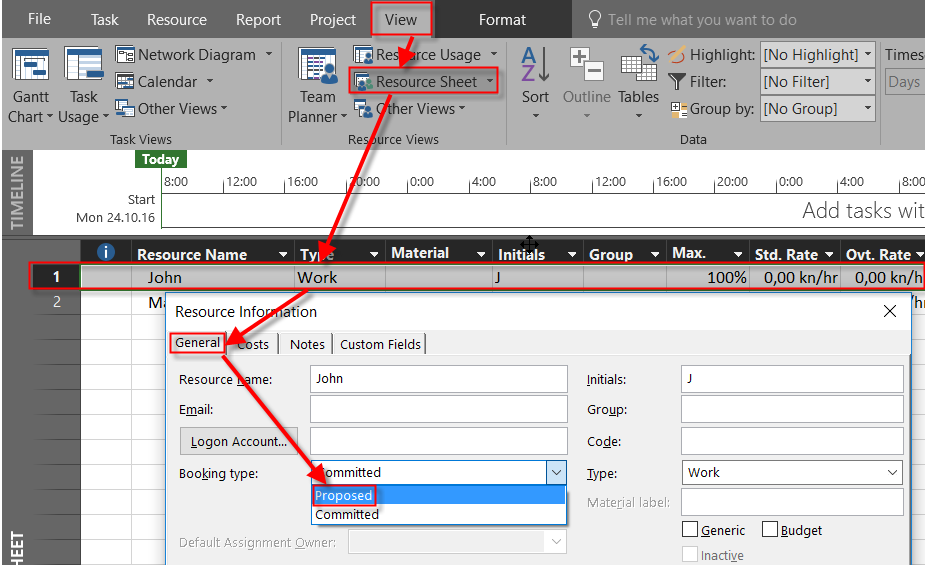Expand the Filter dropdown

866,82
